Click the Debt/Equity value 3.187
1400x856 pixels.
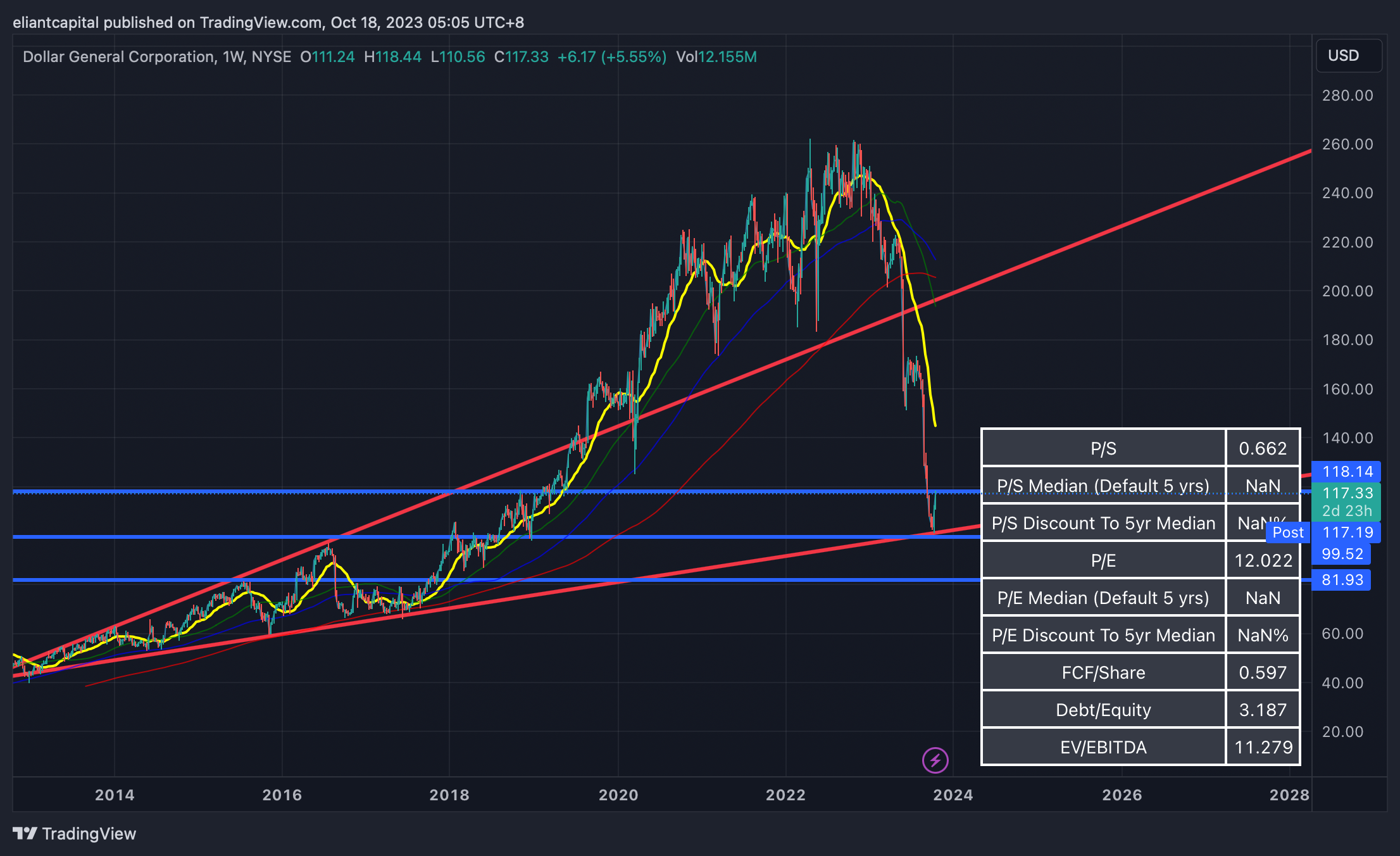pos(1263,710)
